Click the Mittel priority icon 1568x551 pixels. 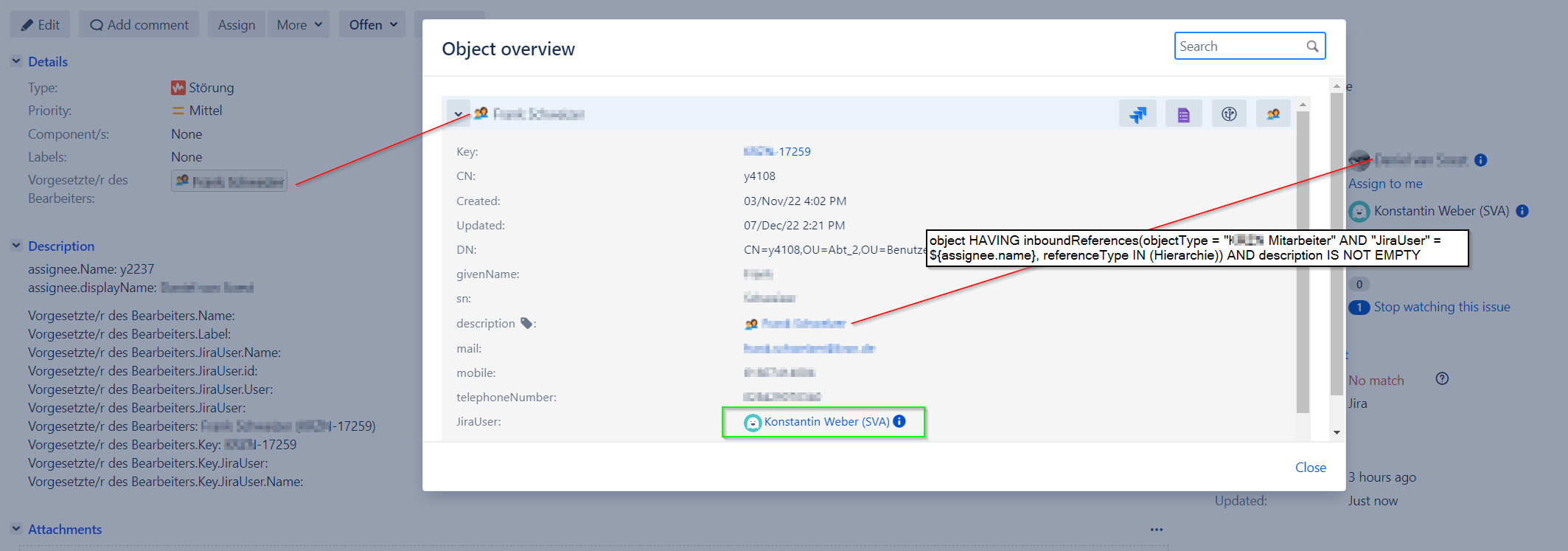(178, 111)
